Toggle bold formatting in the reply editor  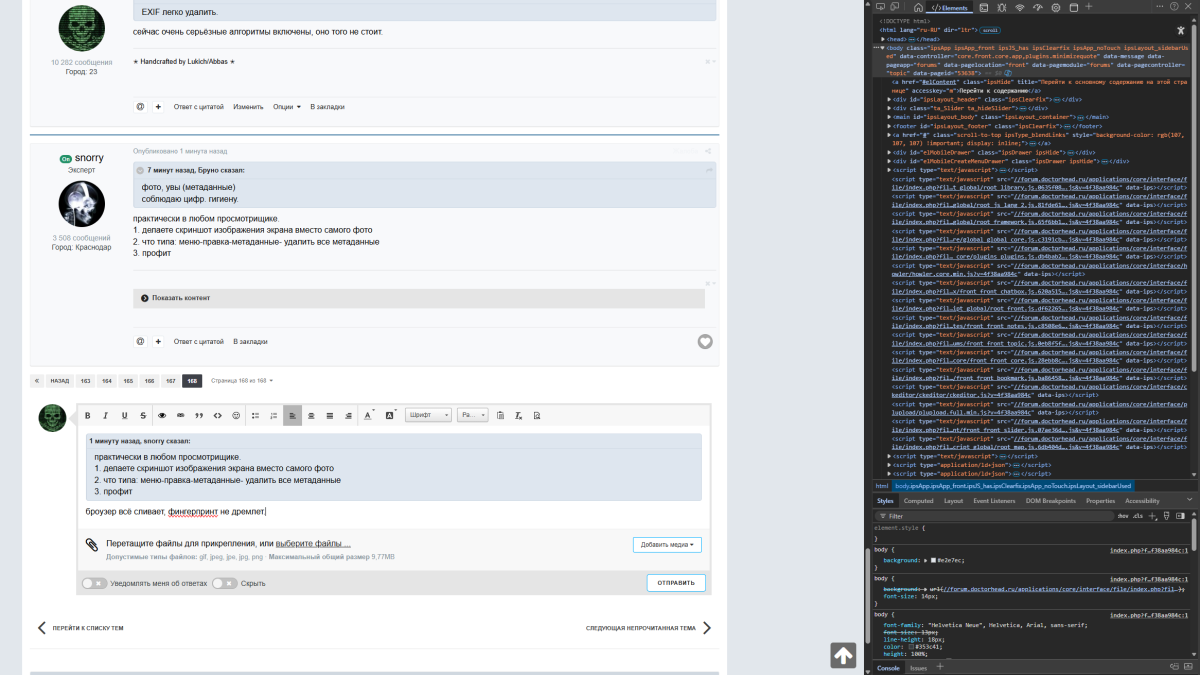pos(87,415)
